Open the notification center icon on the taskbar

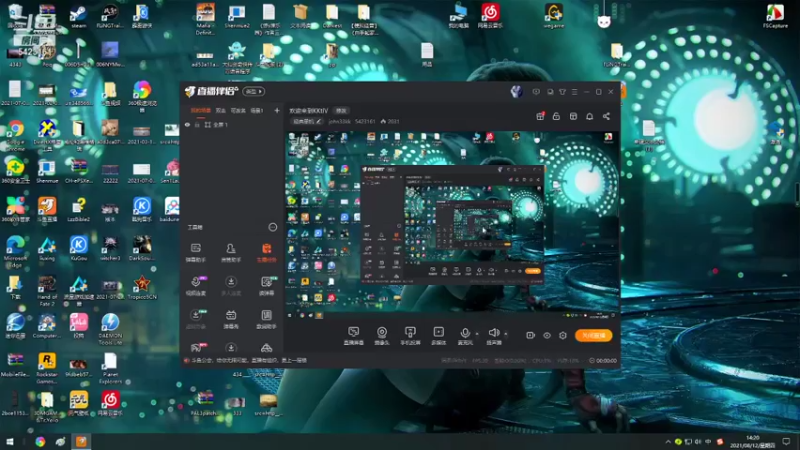click(x=787, y=441)
